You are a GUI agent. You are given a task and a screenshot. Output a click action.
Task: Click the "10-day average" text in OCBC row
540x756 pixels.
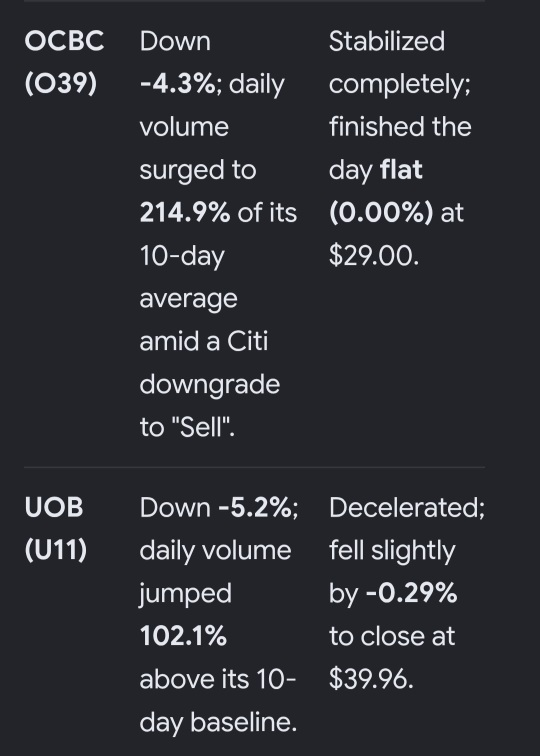[x=189, y=278]
